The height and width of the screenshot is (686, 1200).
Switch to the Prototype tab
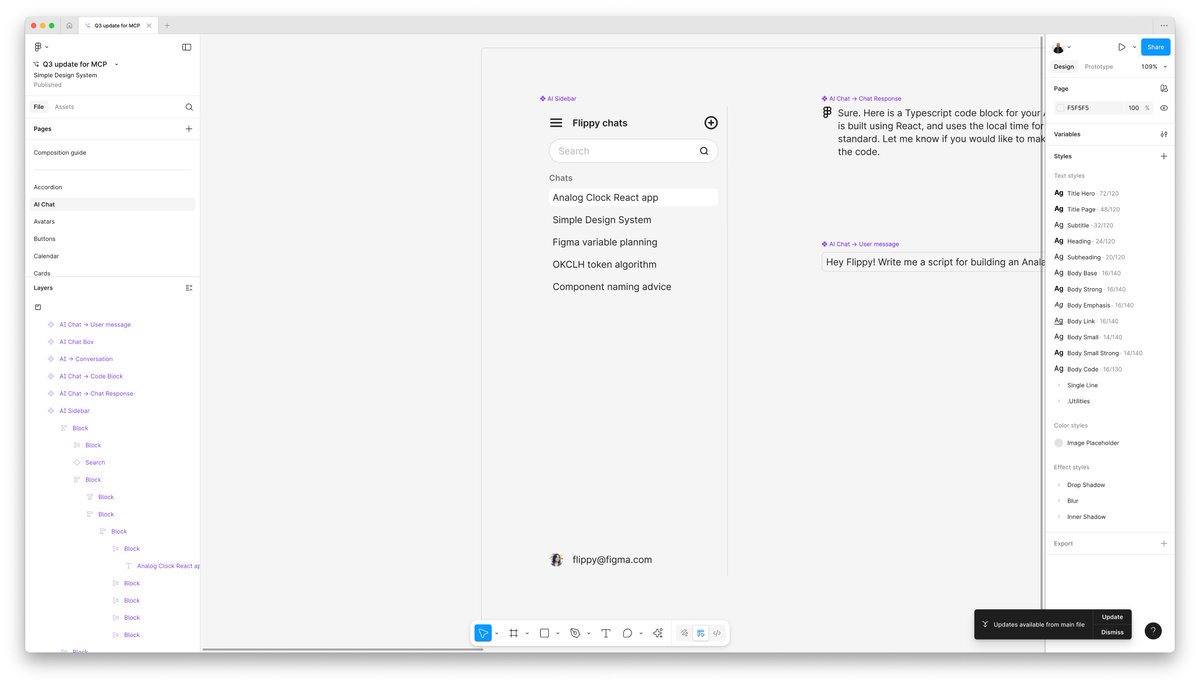tap(1098, 67)
